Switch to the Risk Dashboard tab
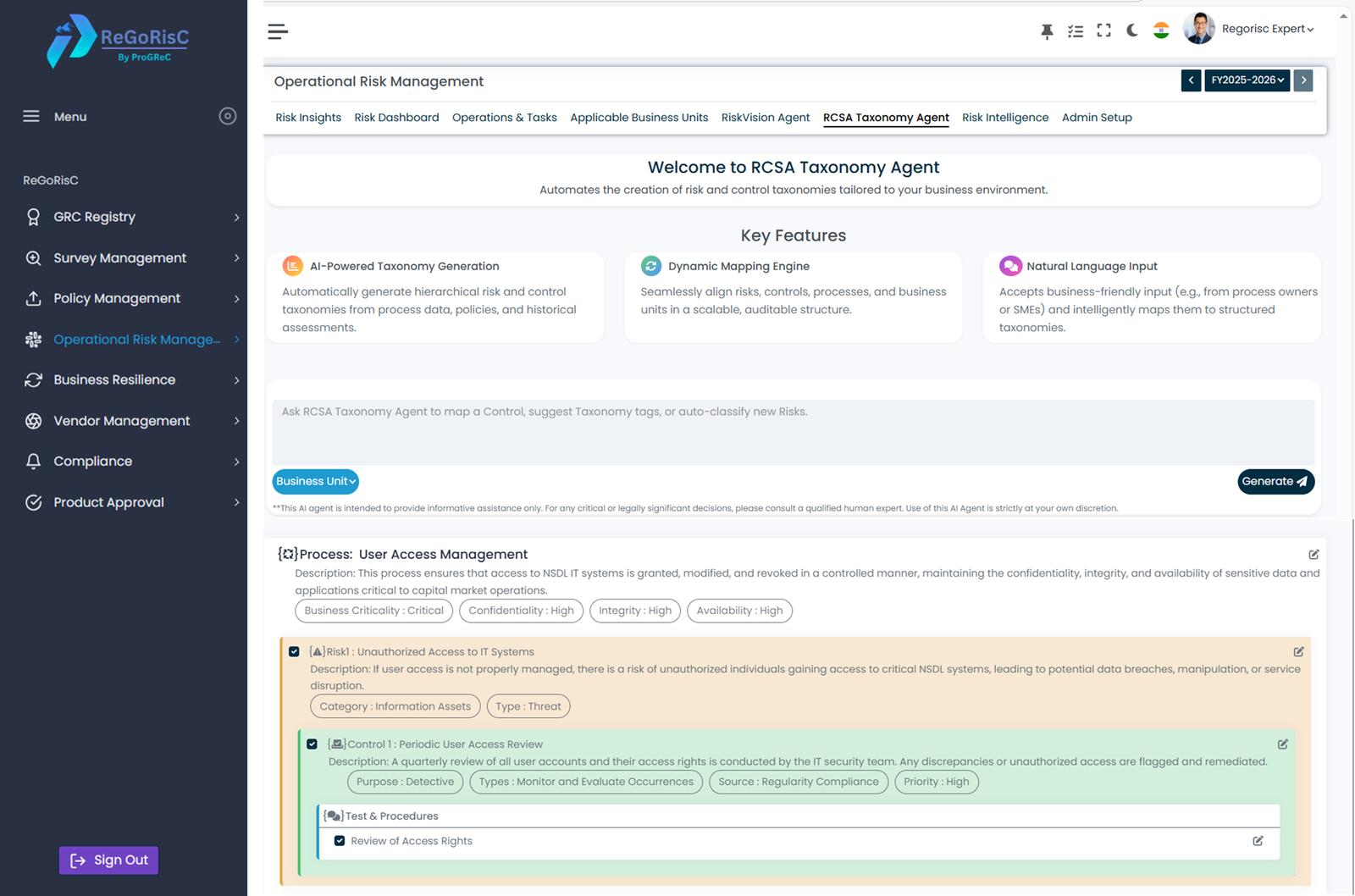1355x896 pixels. [396, 118]
